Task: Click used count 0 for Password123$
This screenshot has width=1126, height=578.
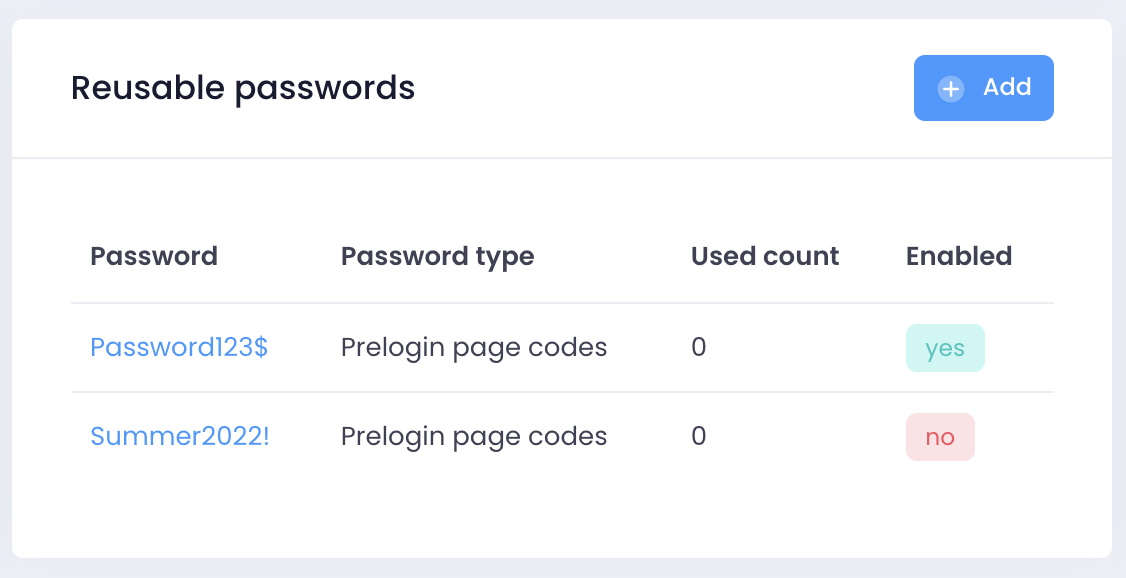Action: click(699, 348)
